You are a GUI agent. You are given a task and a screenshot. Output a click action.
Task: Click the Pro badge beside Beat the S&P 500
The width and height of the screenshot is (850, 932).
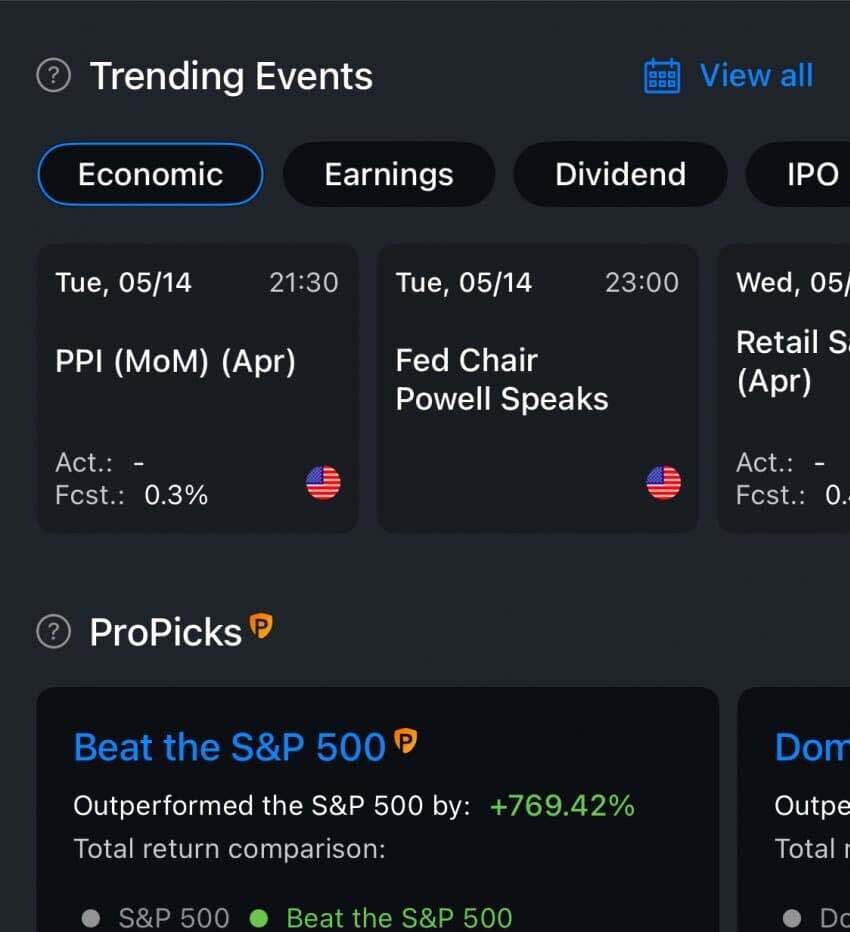coord(405,742)
